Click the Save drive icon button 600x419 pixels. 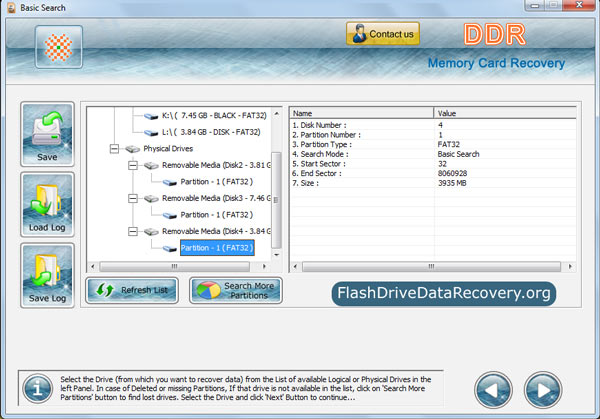(x=47, y=134)
